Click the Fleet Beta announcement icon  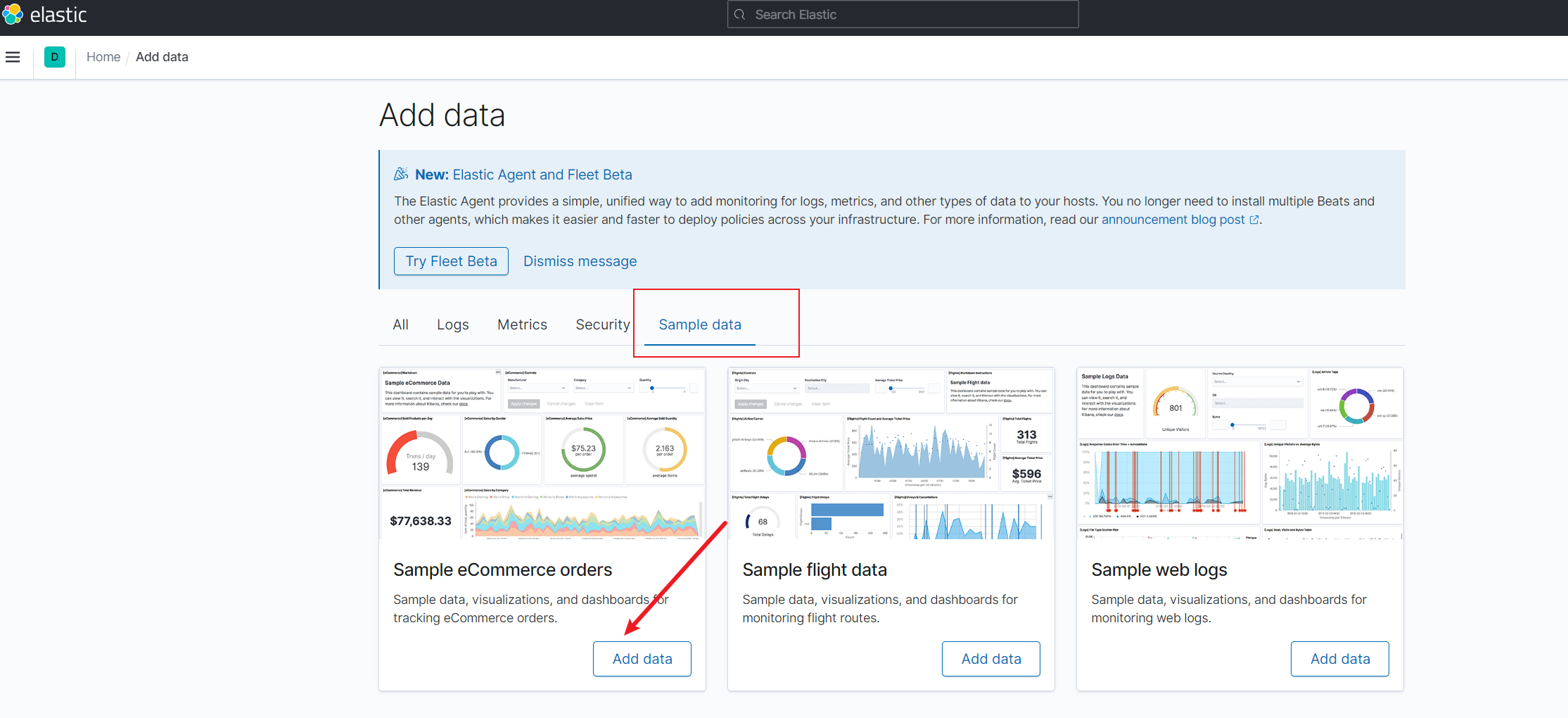(x=401, y=174)
